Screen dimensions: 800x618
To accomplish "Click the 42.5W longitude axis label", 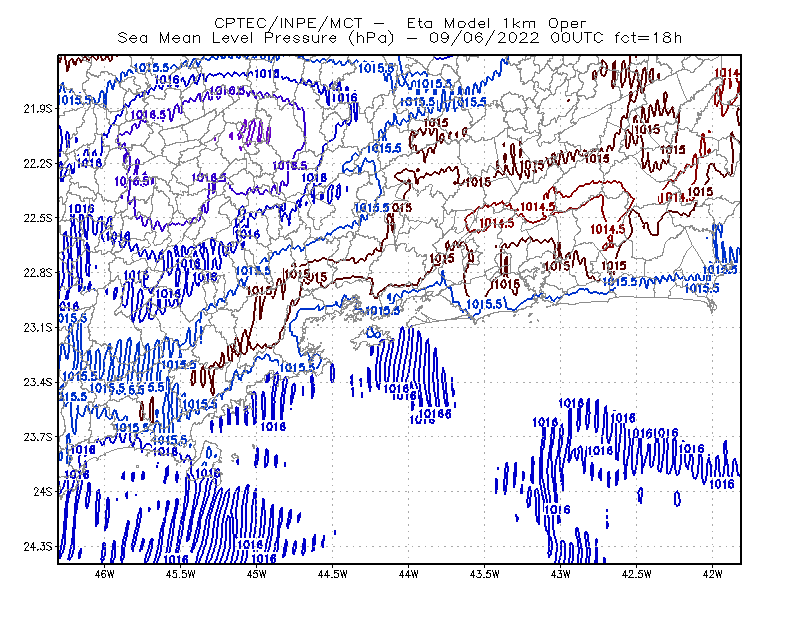I will coord(636,574).
